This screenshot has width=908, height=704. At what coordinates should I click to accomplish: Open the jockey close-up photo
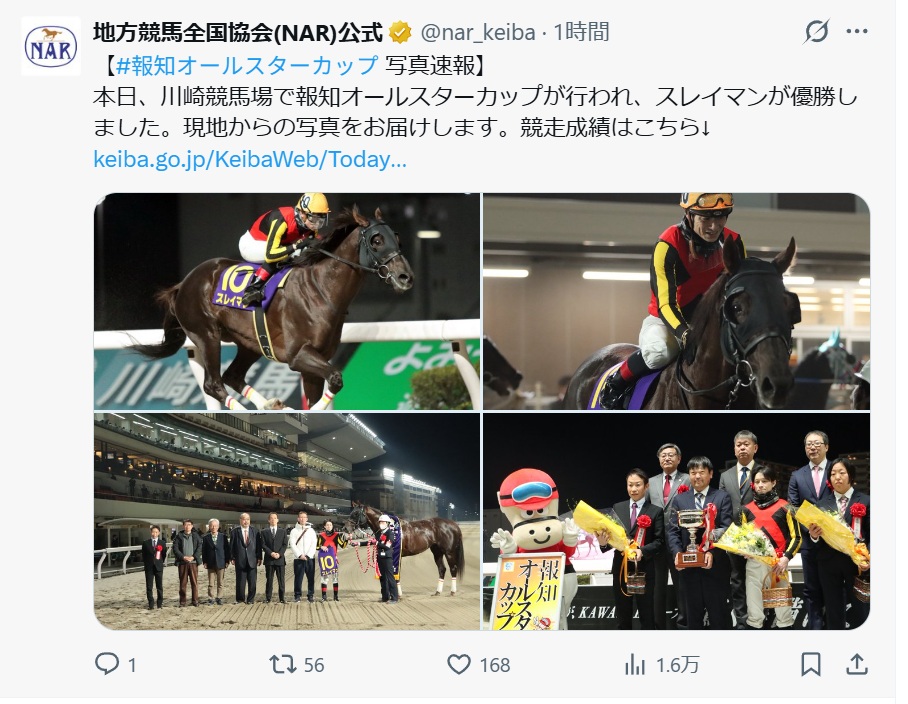(x=676, y=301)
